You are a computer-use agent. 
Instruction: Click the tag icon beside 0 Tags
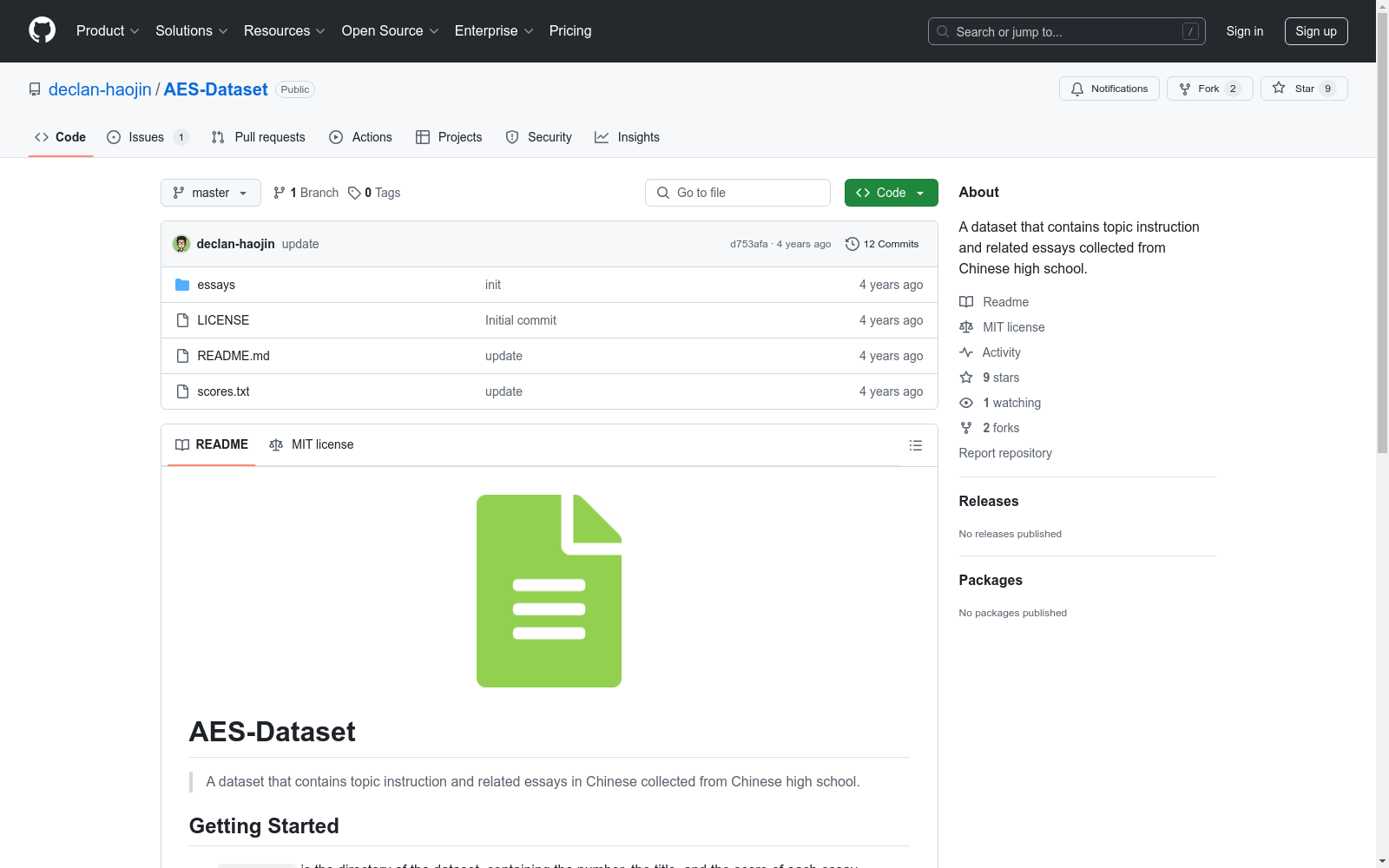[x=354, y=193]
